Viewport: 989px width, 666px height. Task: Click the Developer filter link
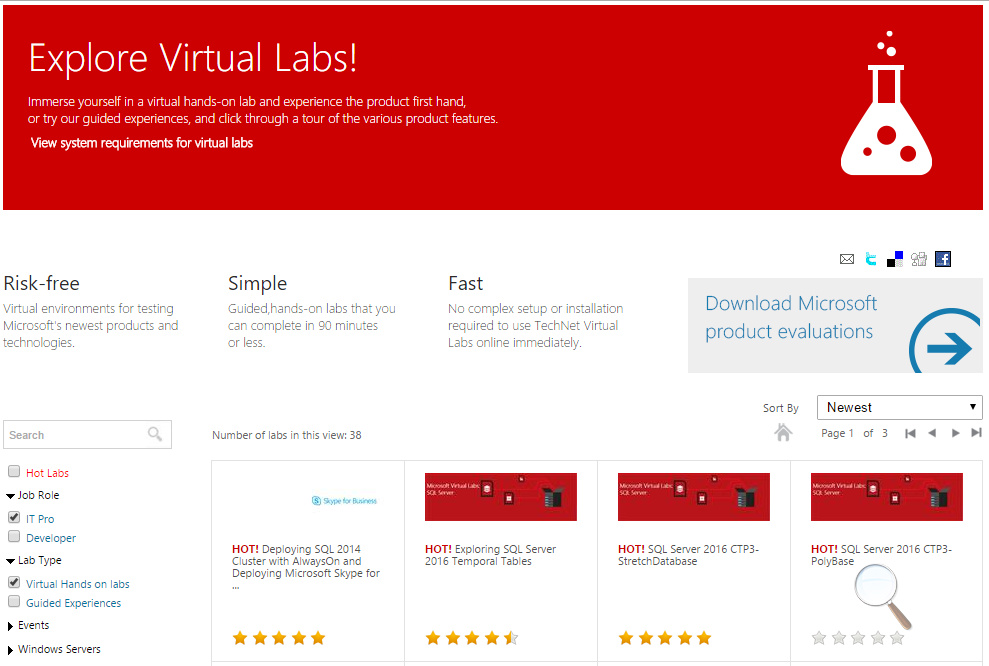point(50,538)
